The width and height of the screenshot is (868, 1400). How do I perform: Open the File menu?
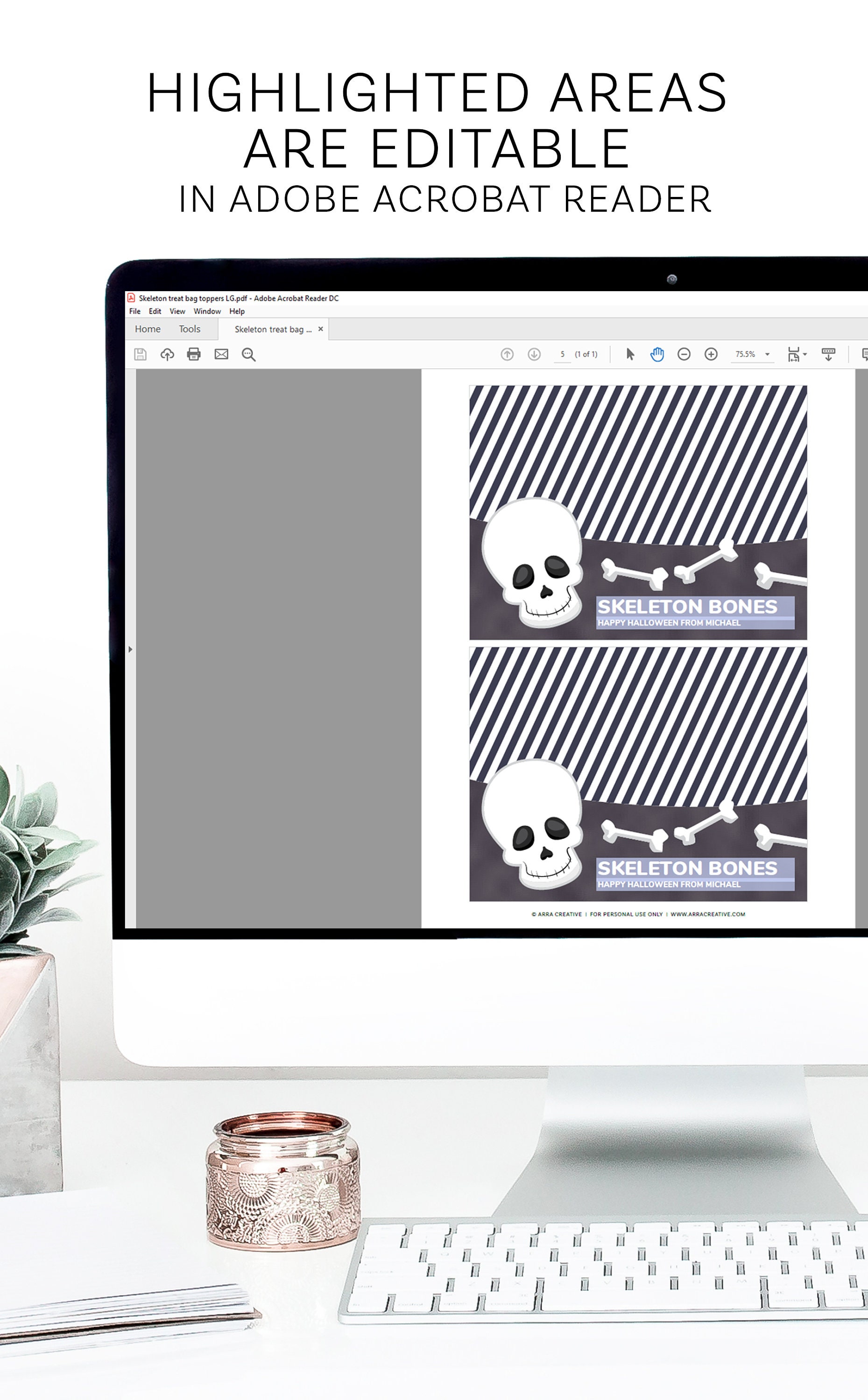point(135,311)
